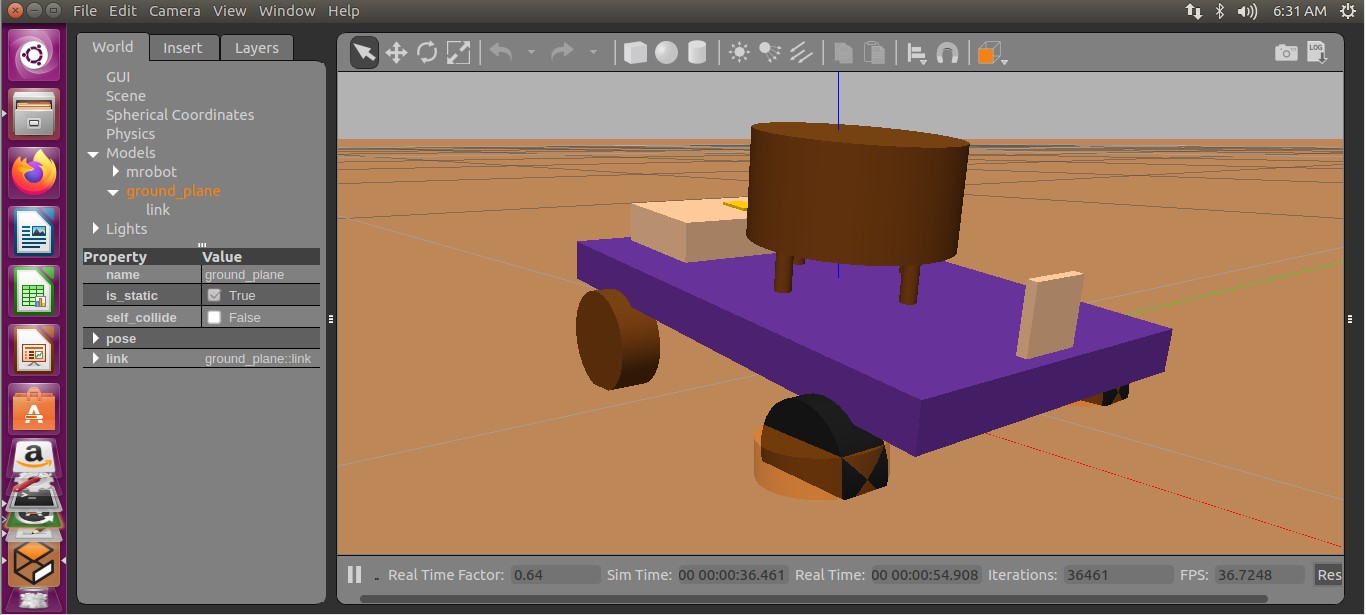Insert a sphere shape

(x=666, y=53)
